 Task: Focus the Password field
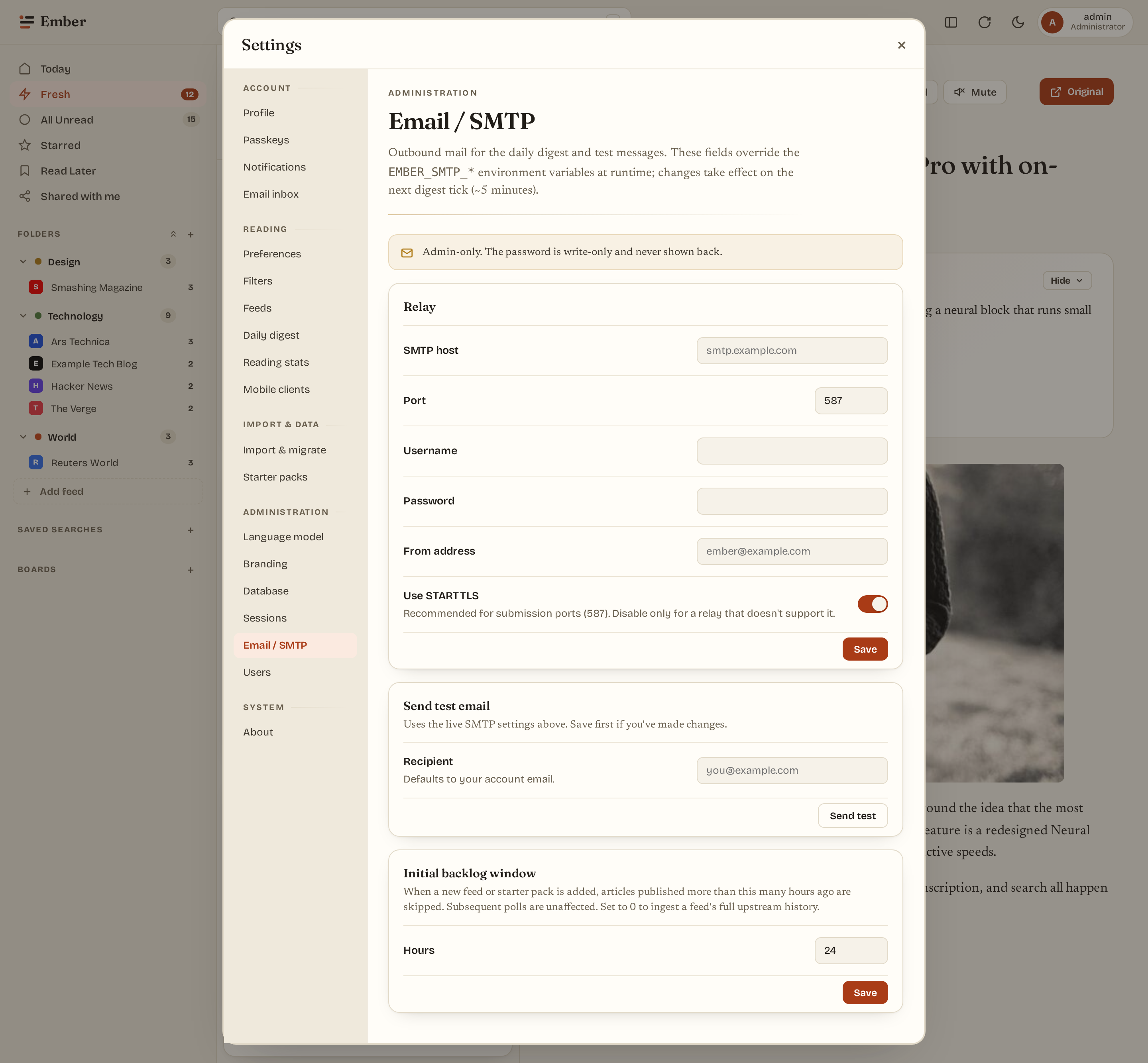coord(792,501)
